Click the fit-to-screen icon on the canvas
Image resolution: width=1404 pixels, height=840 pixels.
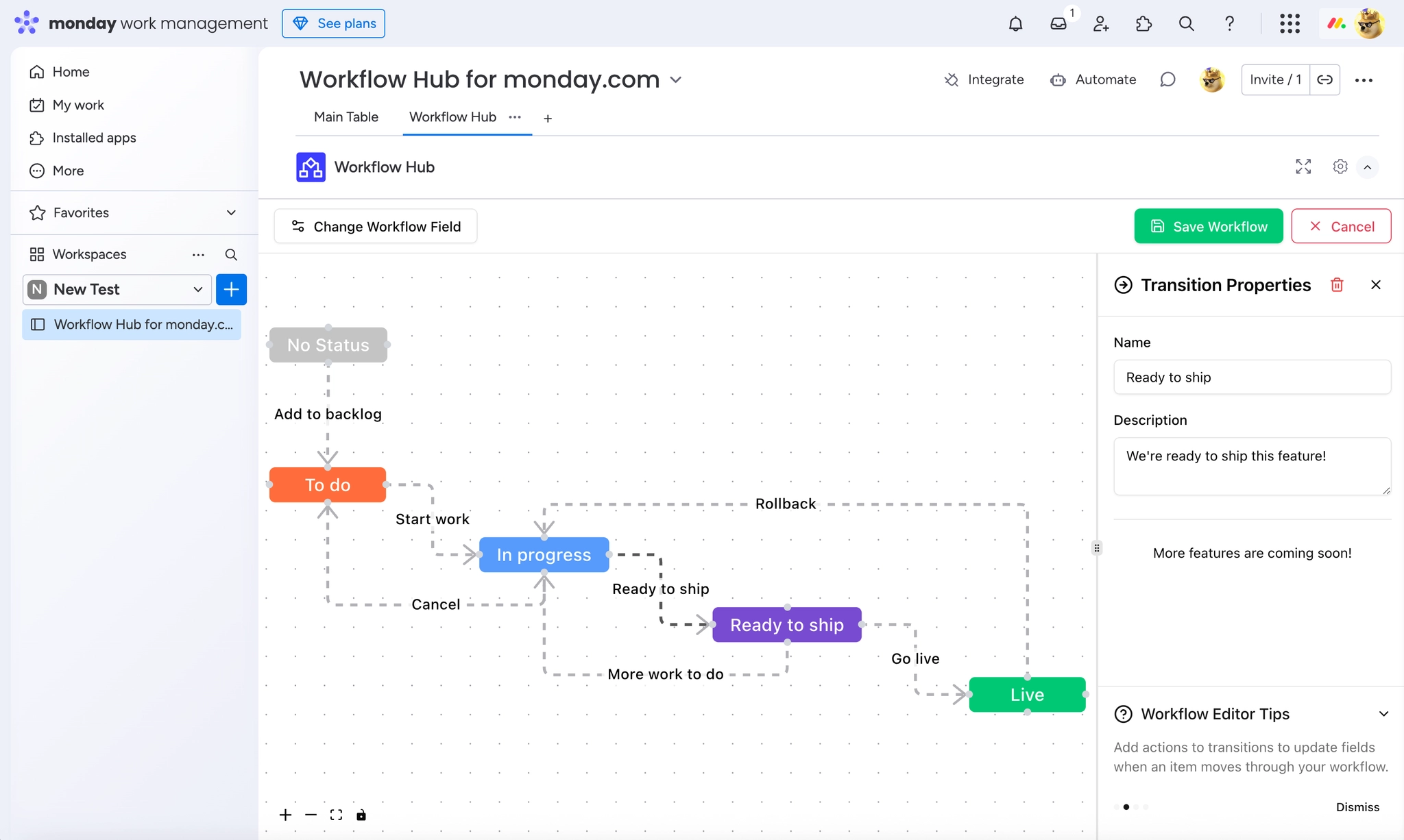pyautogui.click(x=336, y=815)
